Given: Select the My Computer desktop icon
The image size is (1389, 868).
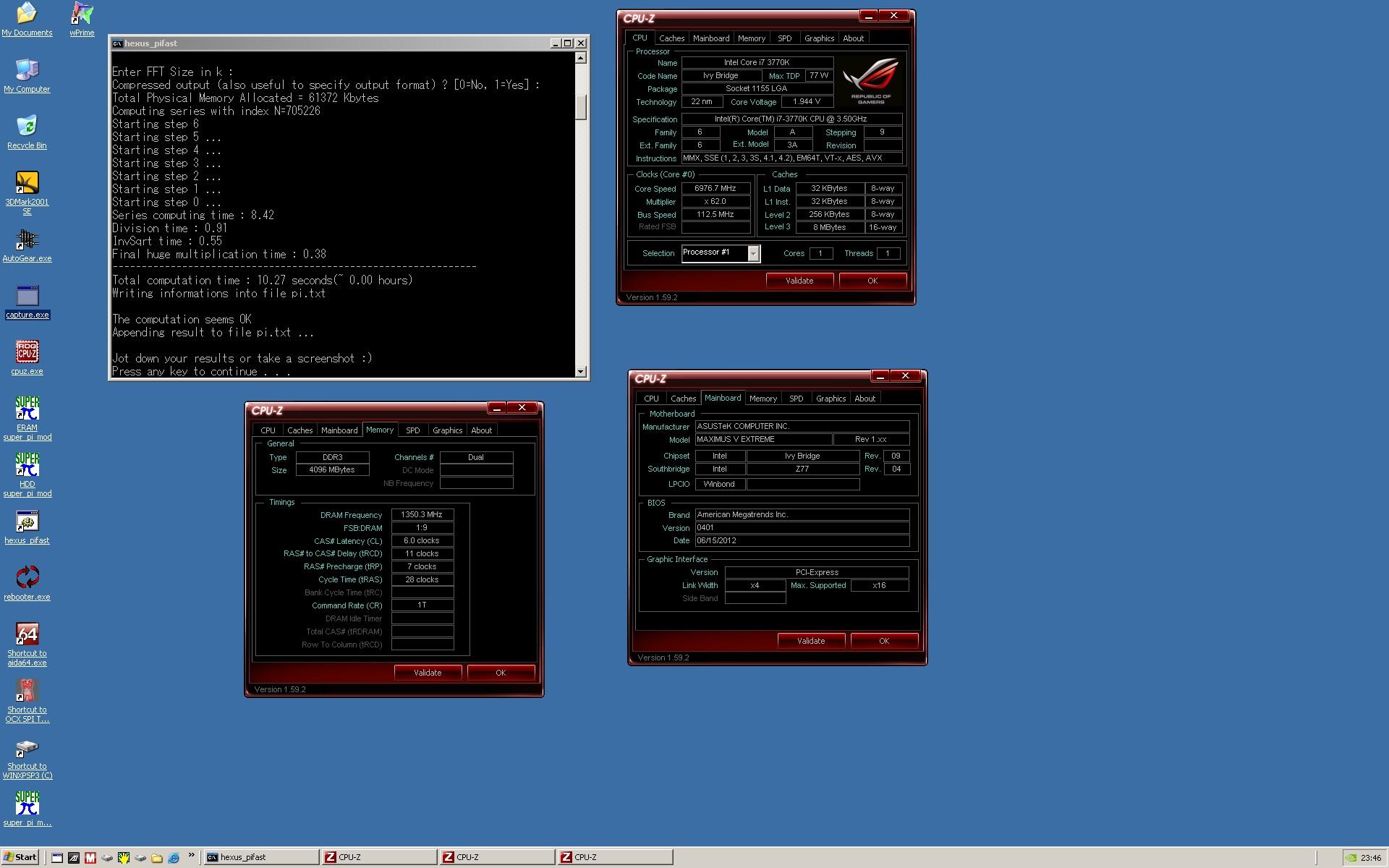Looking at the screenshot, I should pos(27,75).
